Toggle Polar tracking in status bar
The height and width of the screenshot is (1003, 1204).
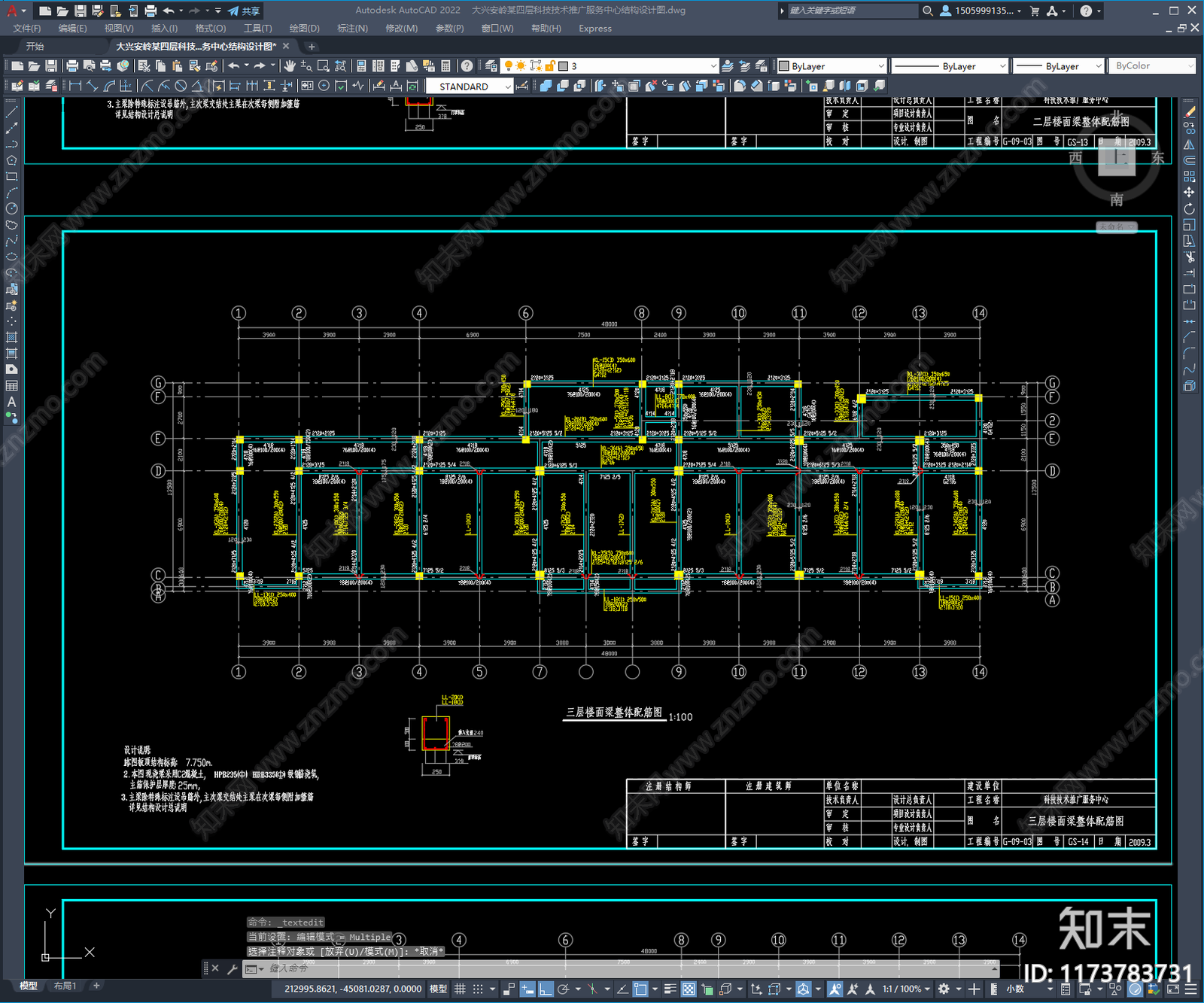click(562, 989)
